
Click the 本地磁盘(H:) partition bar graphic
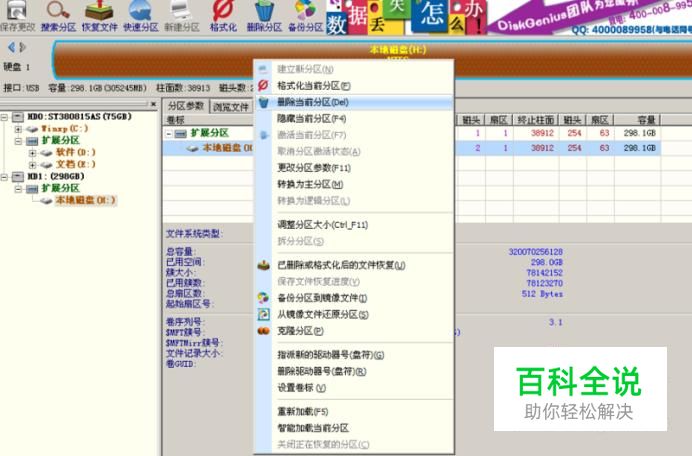coord(372,60)
